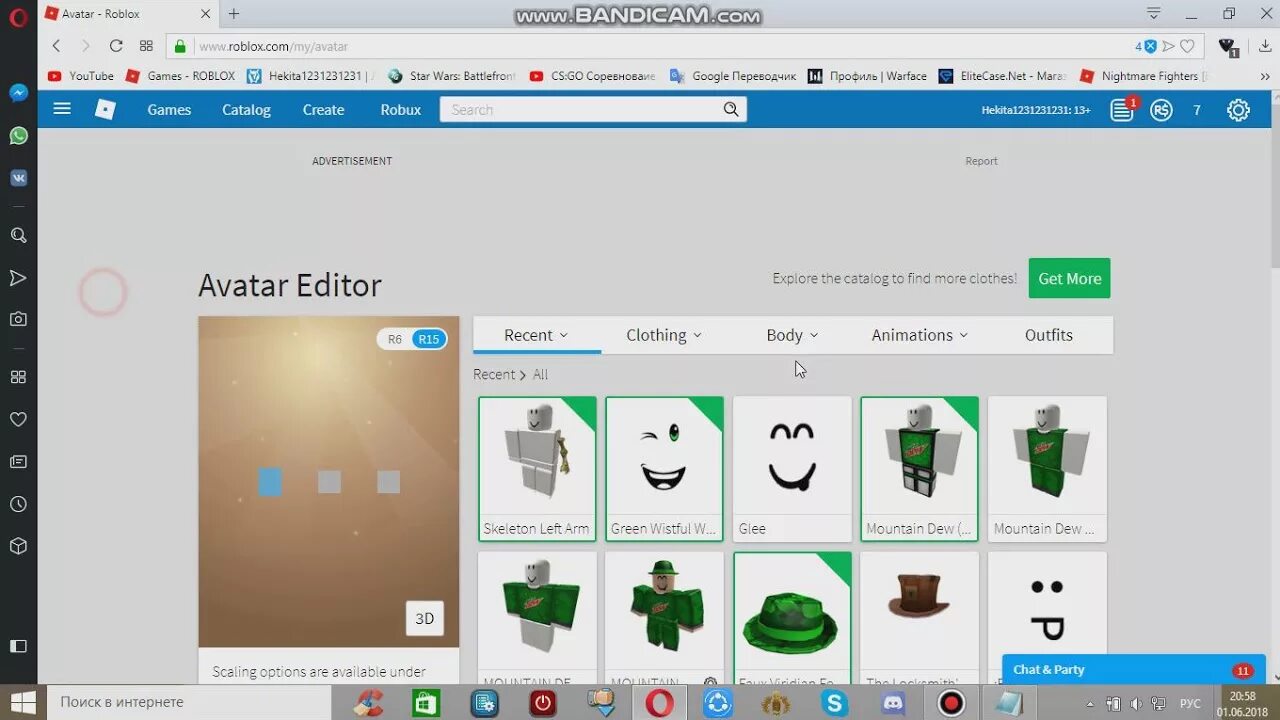This screenshot has width=1280, height=720.
Task: Focus the Roblox search field
Action: pos(580,109)
